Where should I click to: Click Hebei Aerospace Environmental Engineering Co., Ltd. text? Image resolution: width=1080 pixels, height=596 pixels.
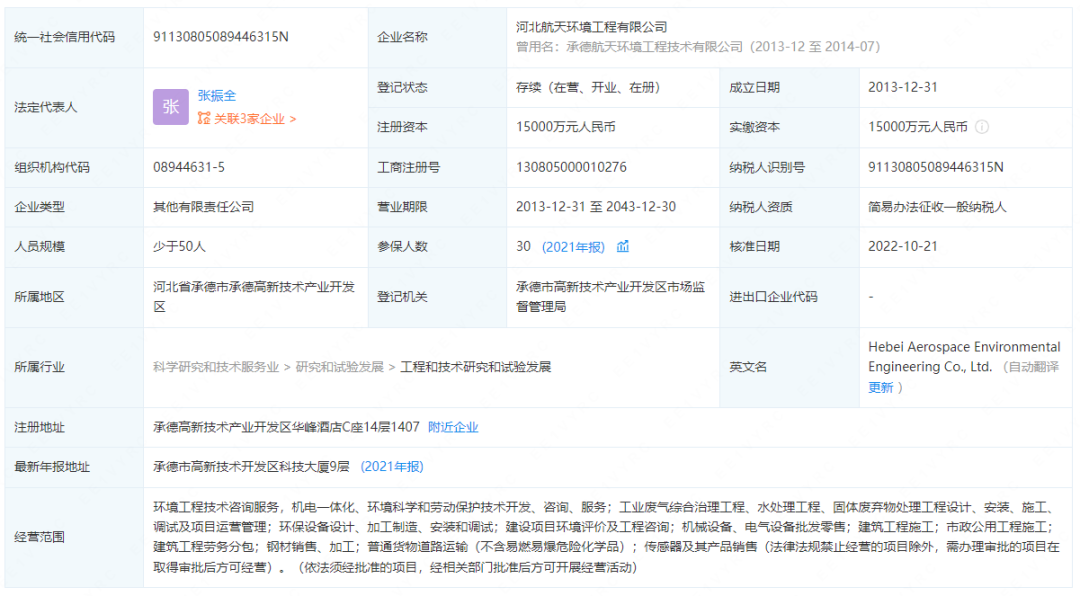click(964, 357)
